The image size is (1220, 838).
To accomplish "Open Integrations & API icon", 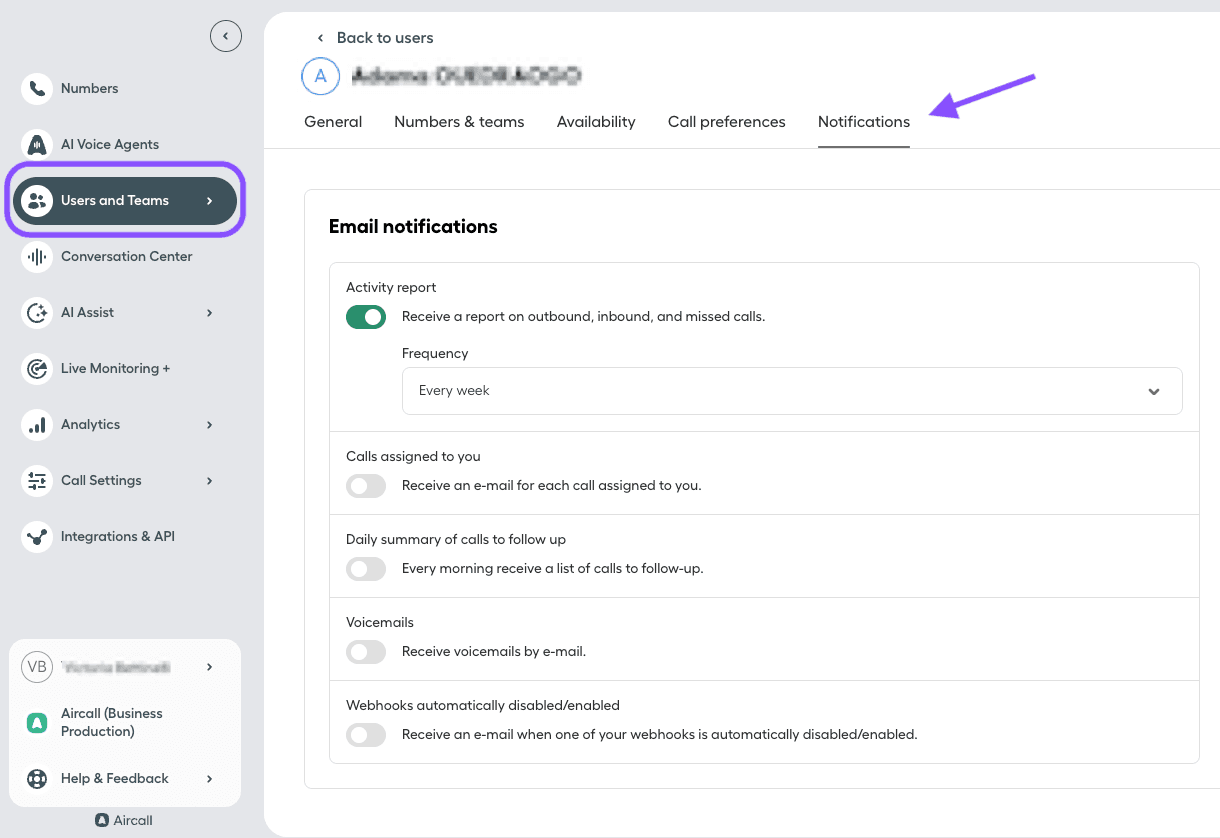I will [37, 537].
